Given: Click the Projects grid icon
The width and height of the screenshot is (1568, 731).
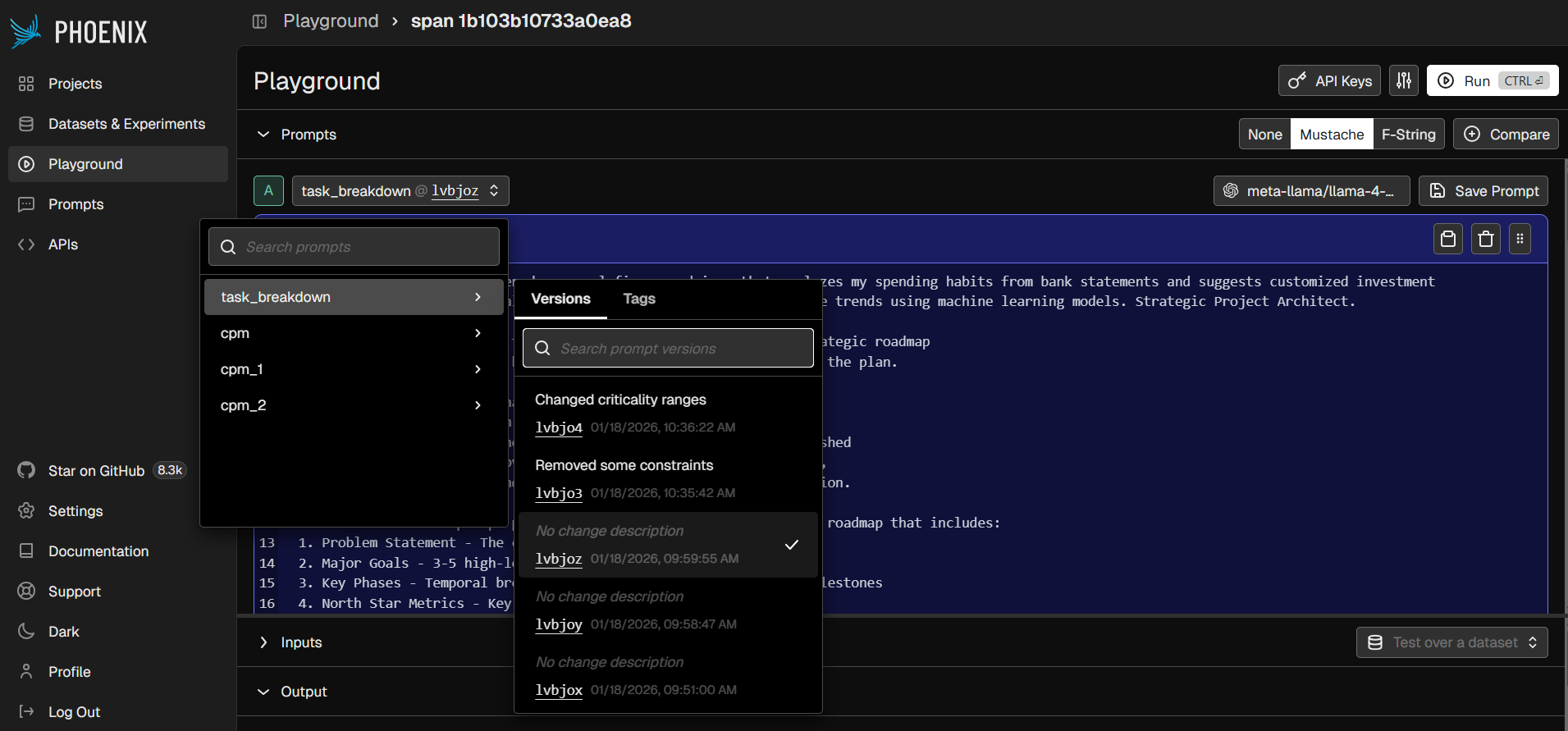Looking at the screenshot, I should (x=26, y=84).
